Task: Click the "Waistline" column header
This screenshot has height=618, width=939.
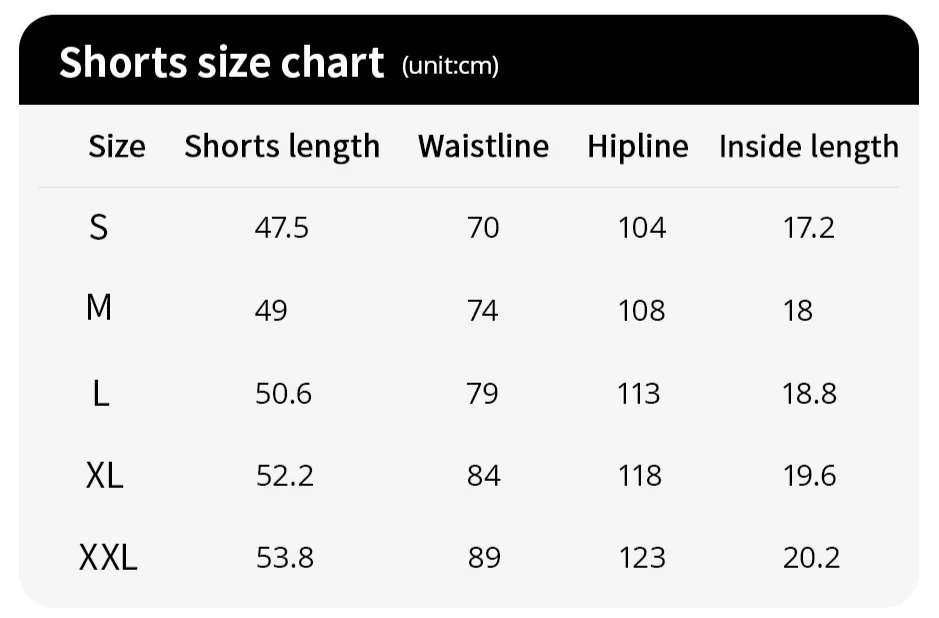Action: click(x=483, y=147)
